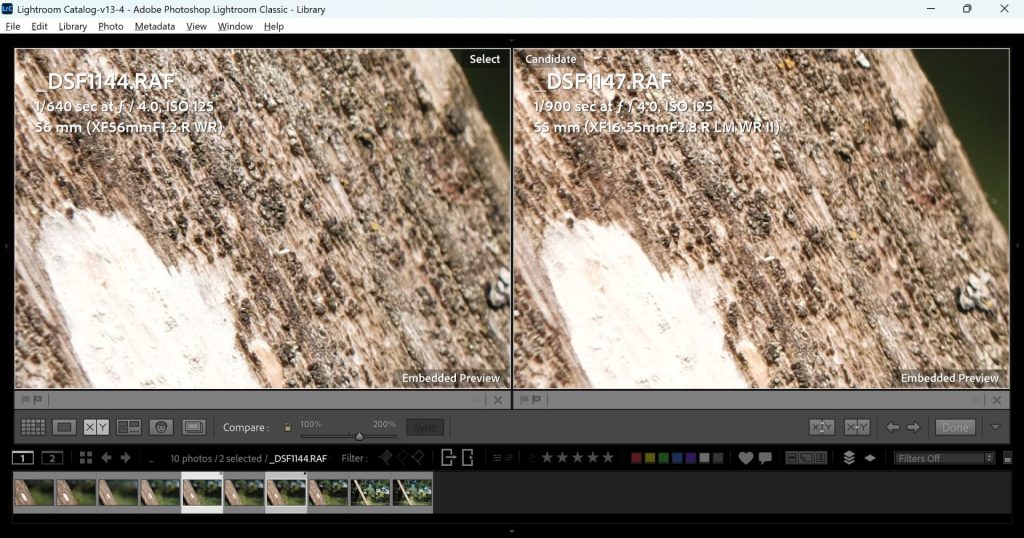1024x538 pixels.
Task: Filter by three star rating
Action: coord(577,458)
